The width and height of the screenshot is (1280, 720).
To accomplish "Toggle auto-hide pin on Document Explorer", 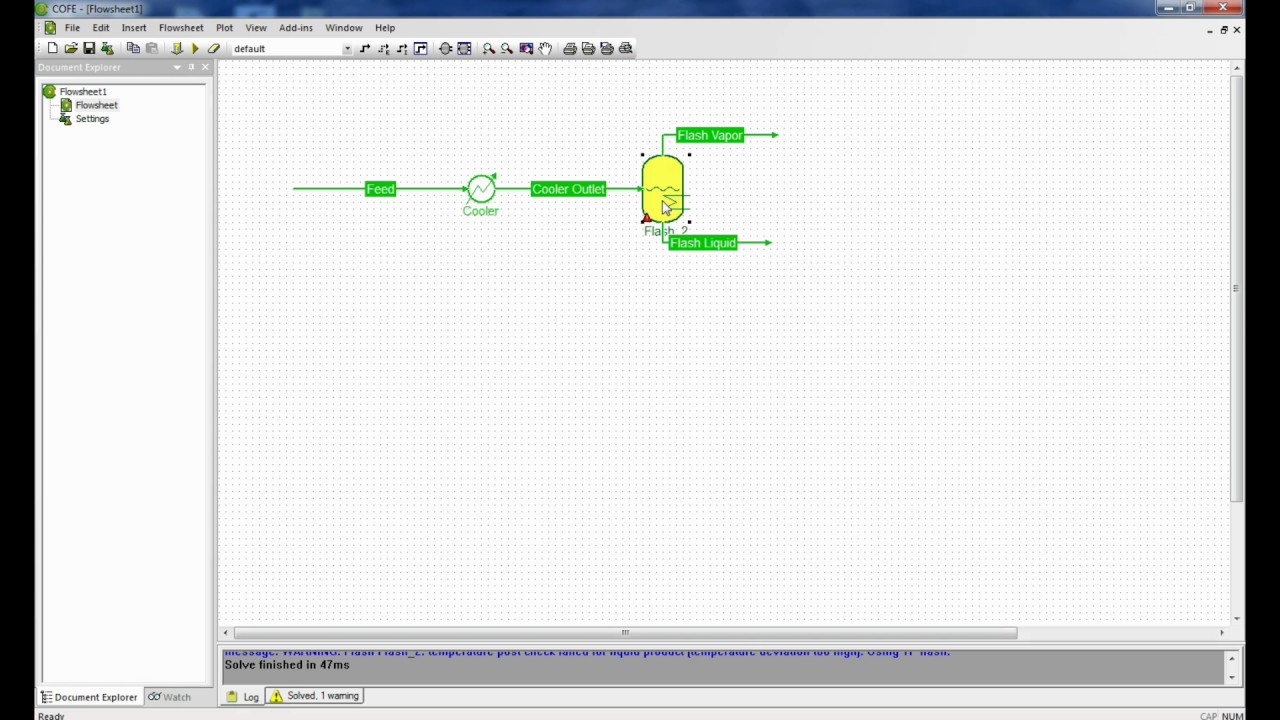I will [191, 68].
